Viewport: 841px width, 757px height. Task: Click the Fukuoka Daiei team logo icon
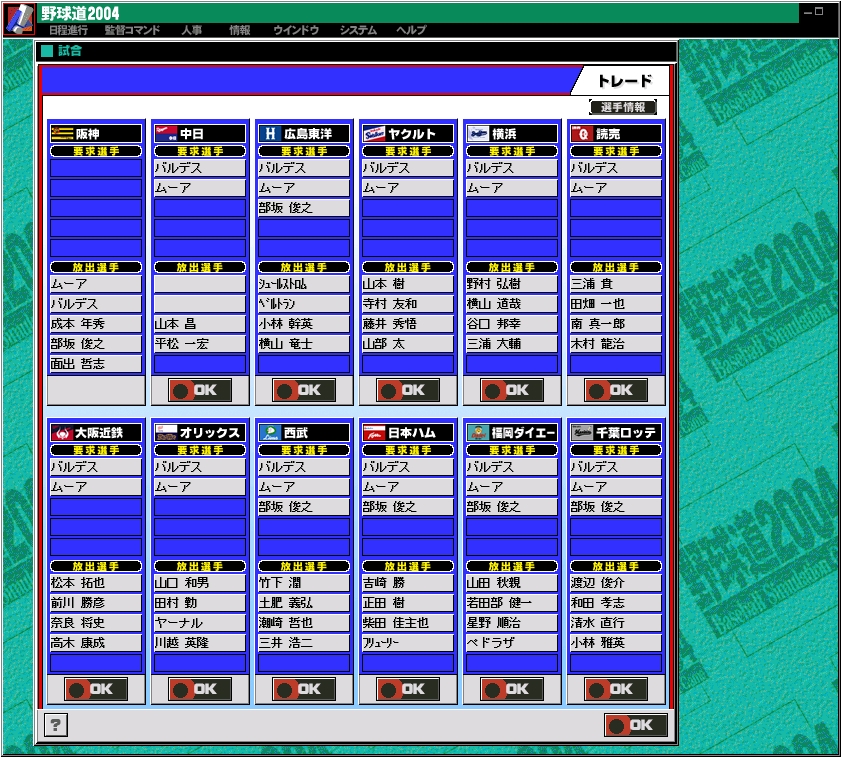(x=478, y=433)
